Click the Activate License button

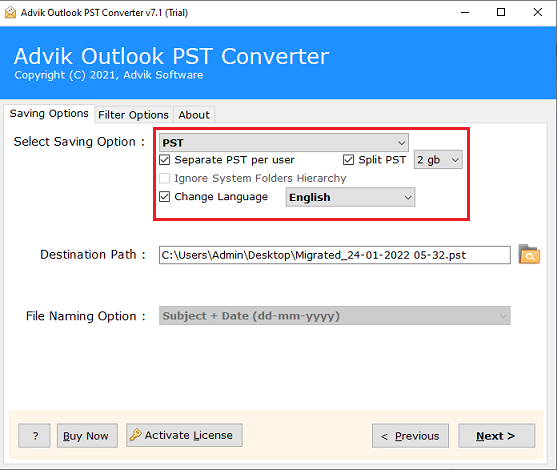[x=184, y=435]
